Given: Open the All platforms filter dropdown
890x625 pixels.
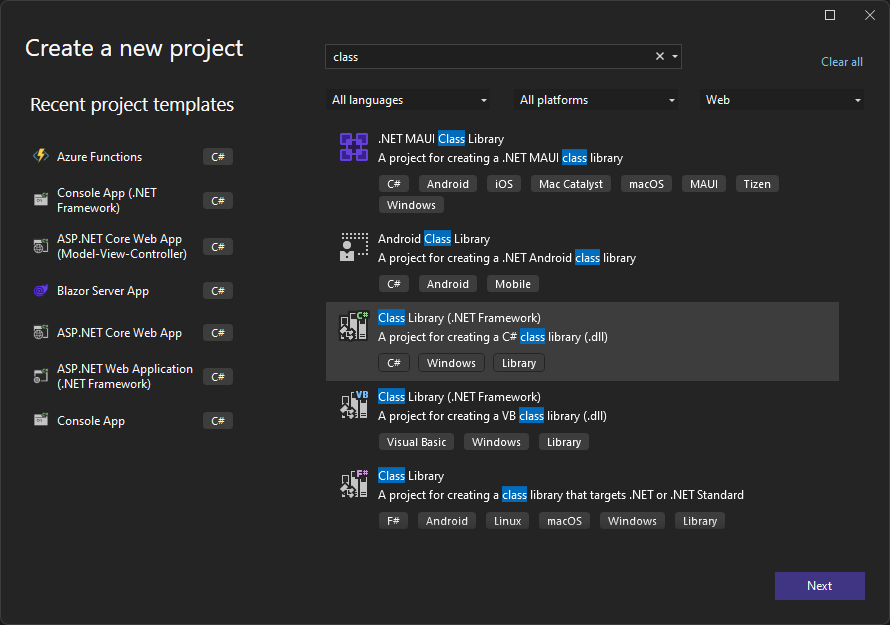Looking at the screenshot, I should (x=595, y=100).
